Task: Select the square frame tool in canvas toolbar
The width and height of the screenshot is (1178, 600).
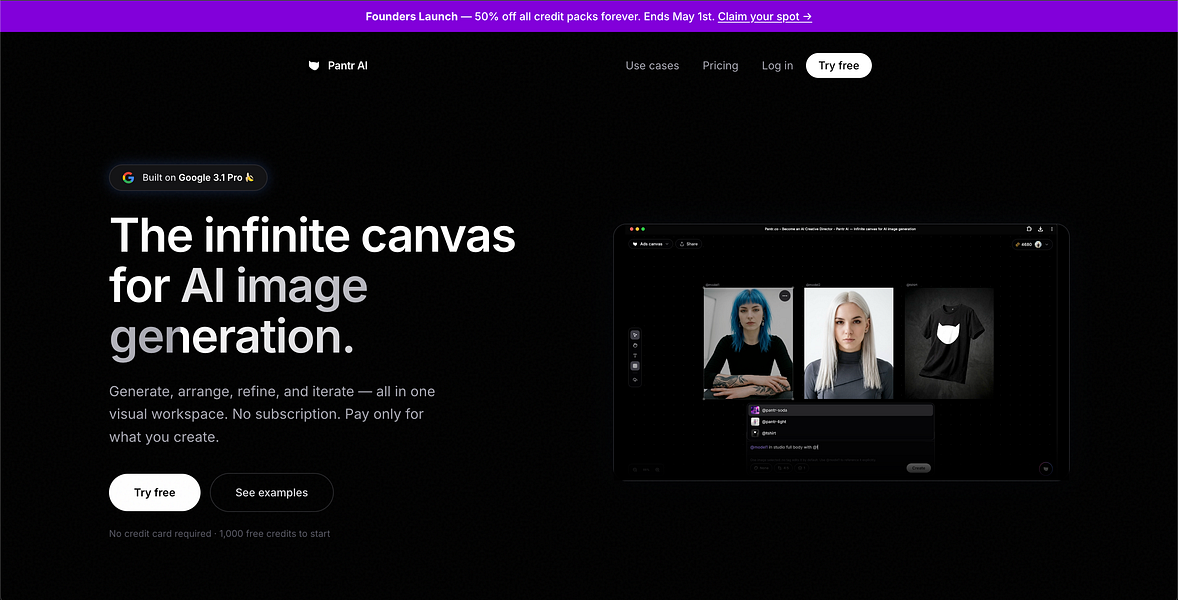Action: tap(635, 366)
